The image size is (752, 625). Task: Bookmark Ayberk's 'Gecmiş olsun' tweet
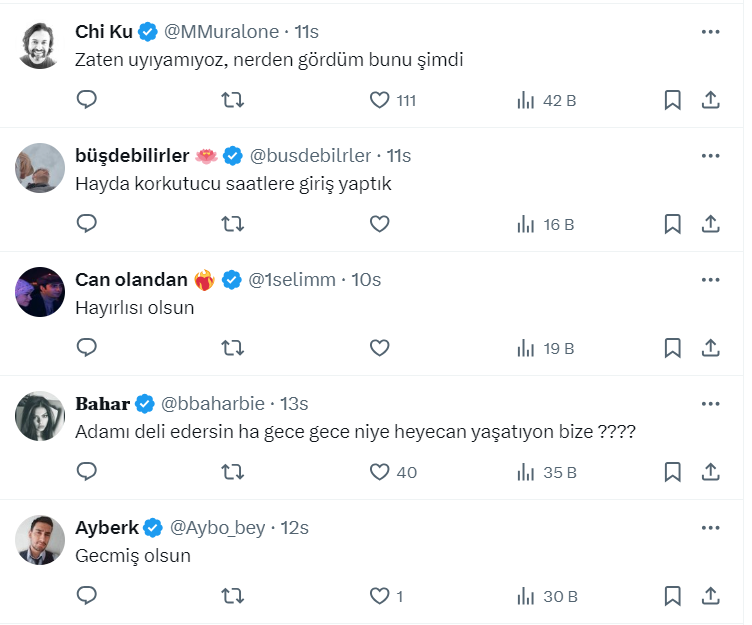pyautogui.click(x=673, y=596)
